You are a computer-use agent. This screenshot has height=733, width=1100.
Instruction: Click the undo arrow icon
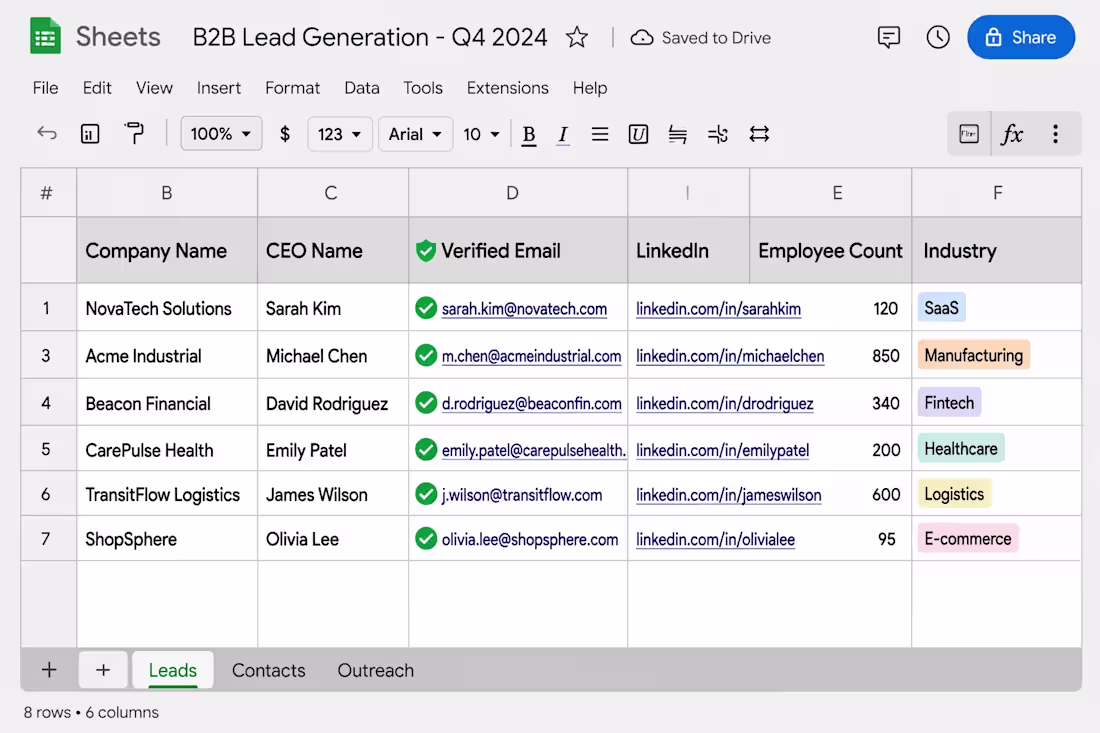(x=47, y=133)
